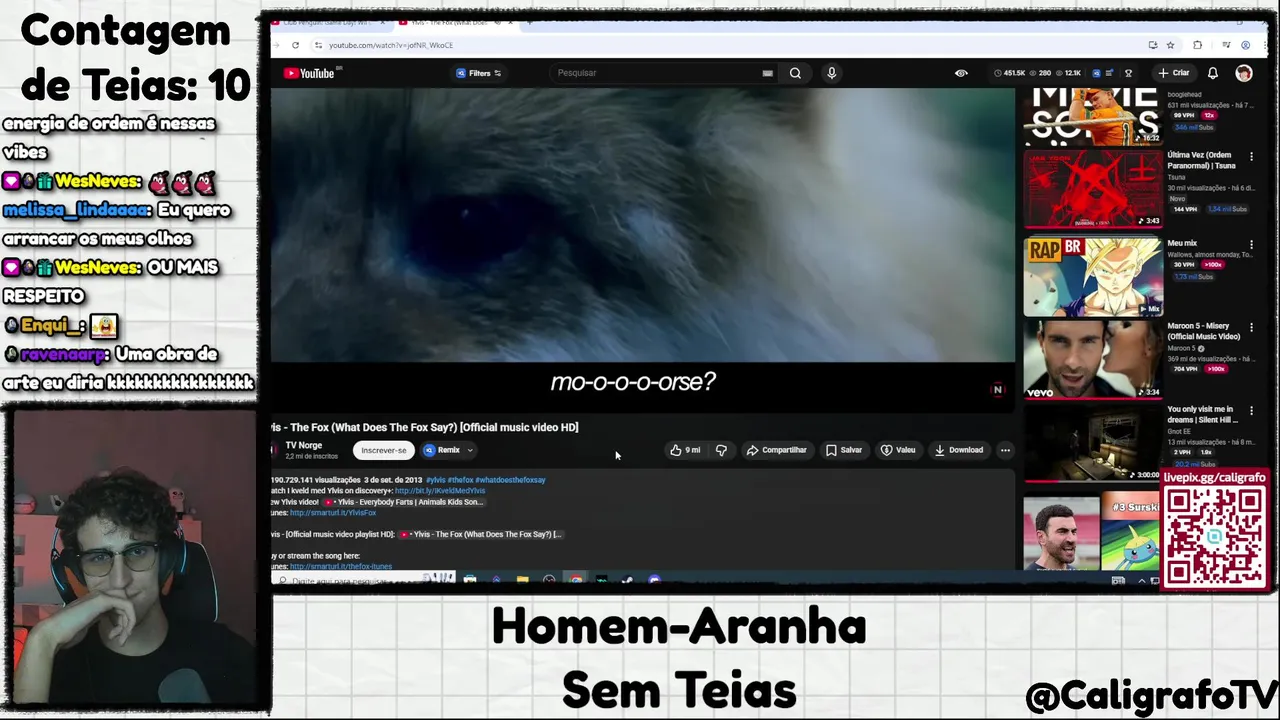1280x720 pixels.
Task: Toggle the eye visibility icon in header
Action: tap(961, 73)
